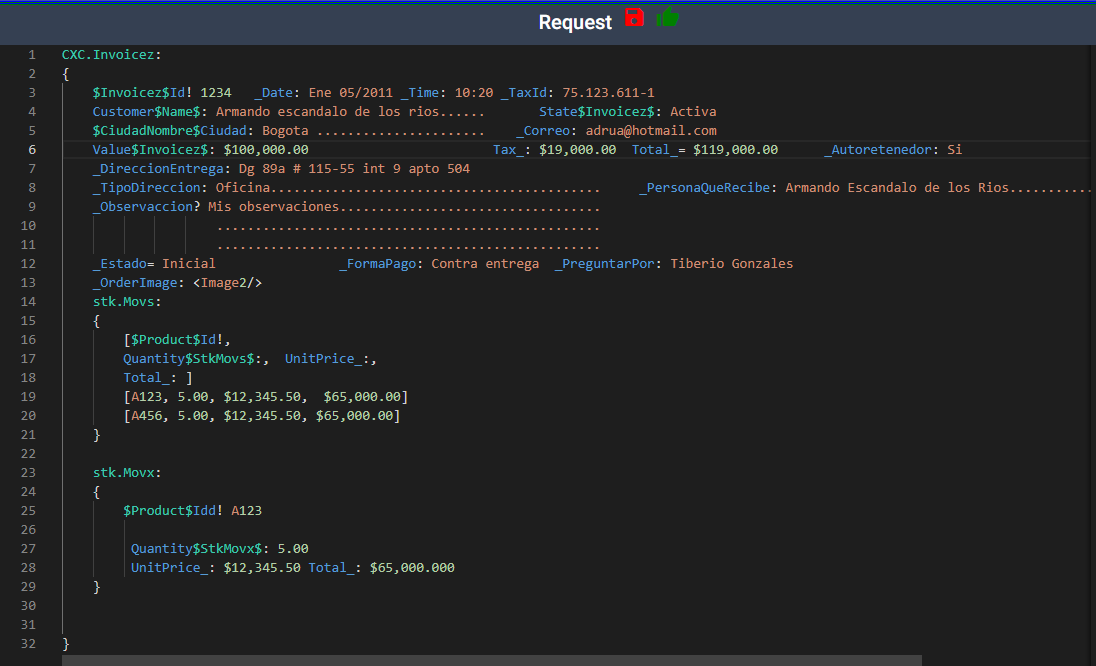The width and height of the screenshot is (1096, 666).
Task: Click the address Dg 89a # 115-55
Action: pos(297,168)
